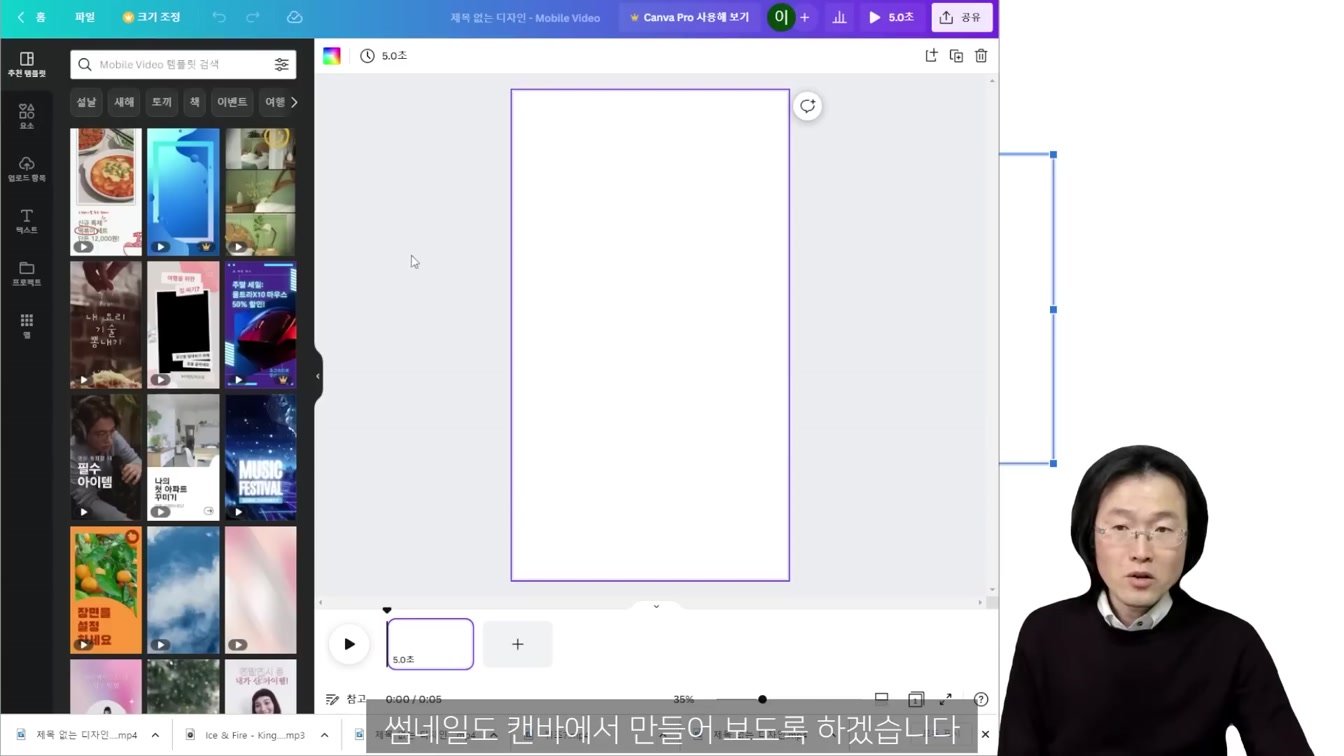Click the Canva Pro 사용해 보기 button
This screenshot has width=1344, height=756.
click(x=690, y=17)
